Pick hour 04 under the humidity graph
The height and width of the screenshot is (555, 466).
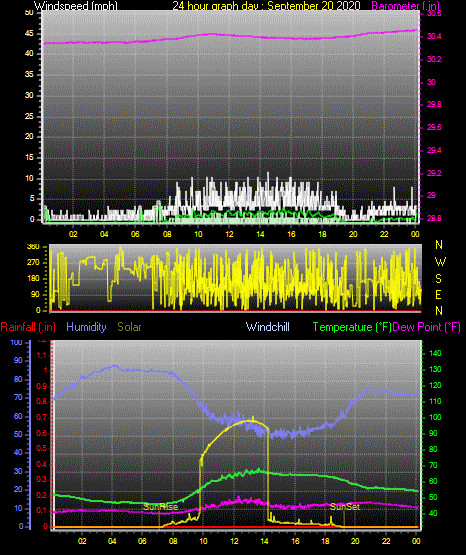112,541
